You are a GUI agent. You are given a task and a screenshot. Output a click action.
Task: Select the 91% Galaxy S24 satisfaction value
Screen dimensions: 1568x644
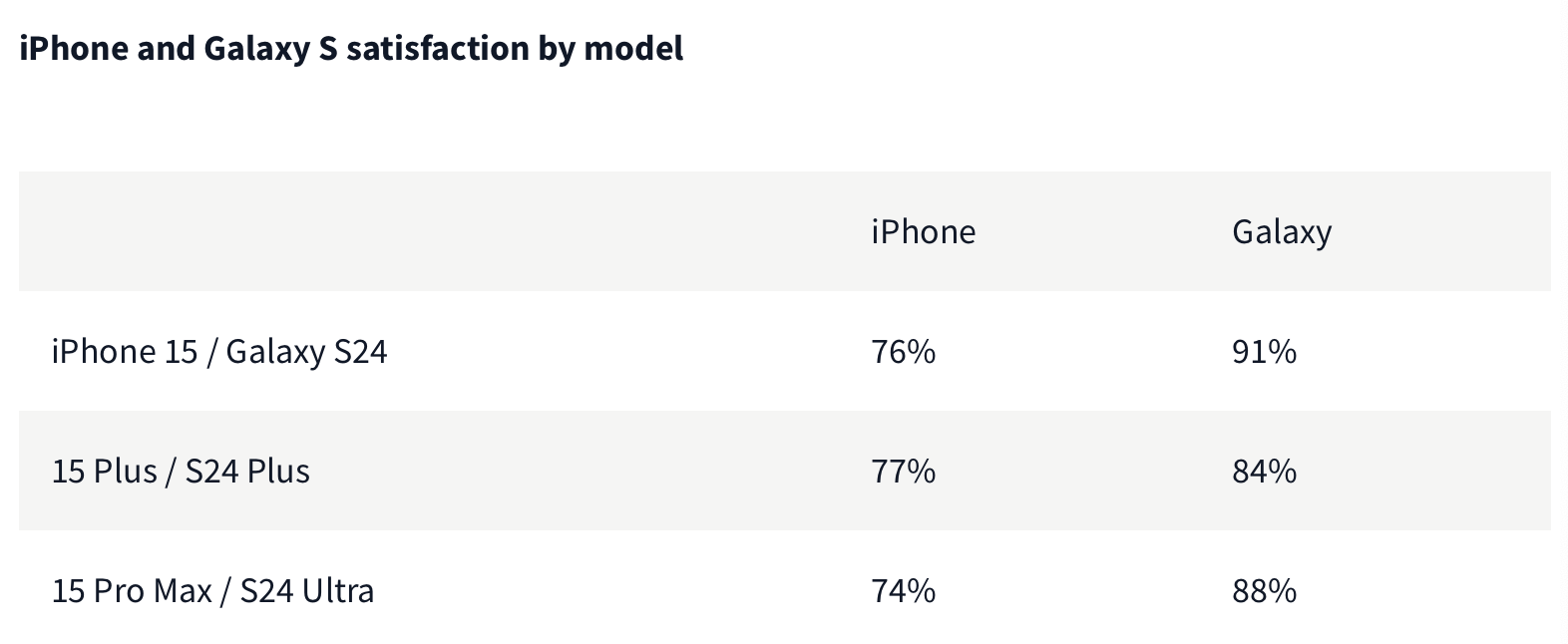[1264, 352]
